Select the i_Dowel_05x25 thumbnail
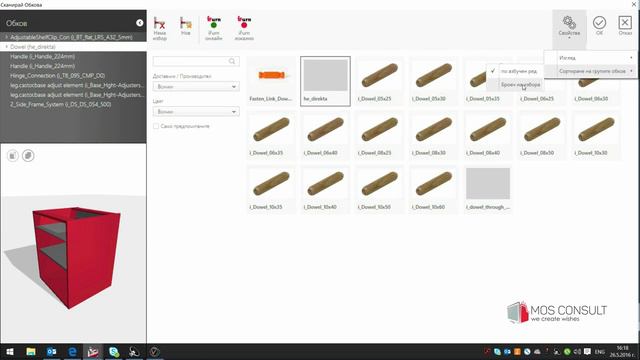Image resolution: width=640 pixels, height=360 pixels. pyautogui.click(x=380, y=81)
